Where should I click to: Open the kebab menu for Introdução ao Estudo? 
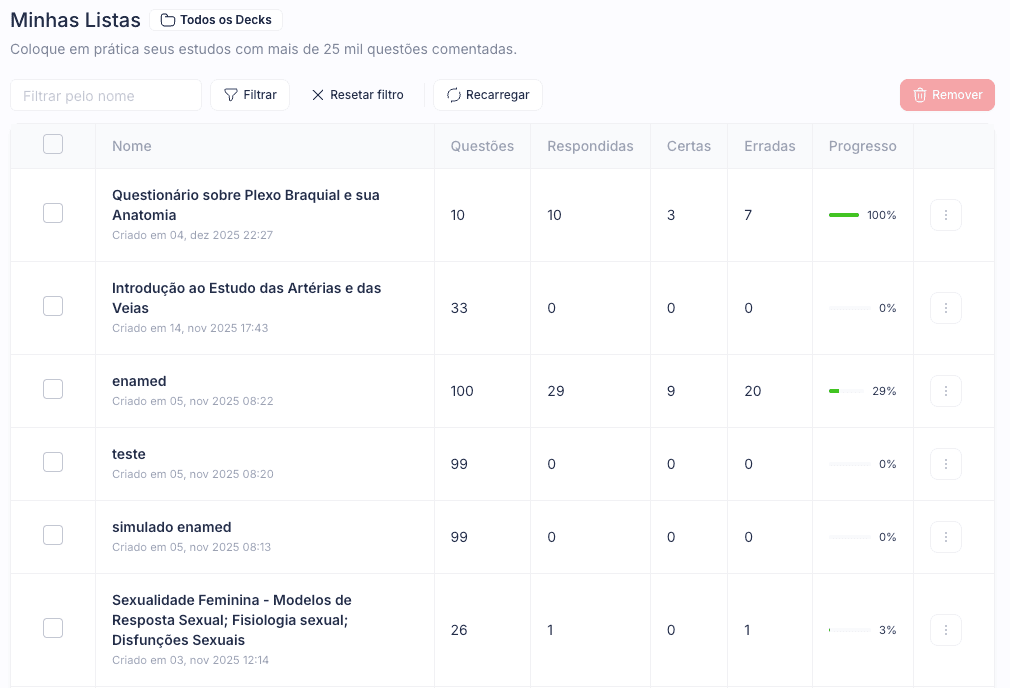(x=945, y=307)
